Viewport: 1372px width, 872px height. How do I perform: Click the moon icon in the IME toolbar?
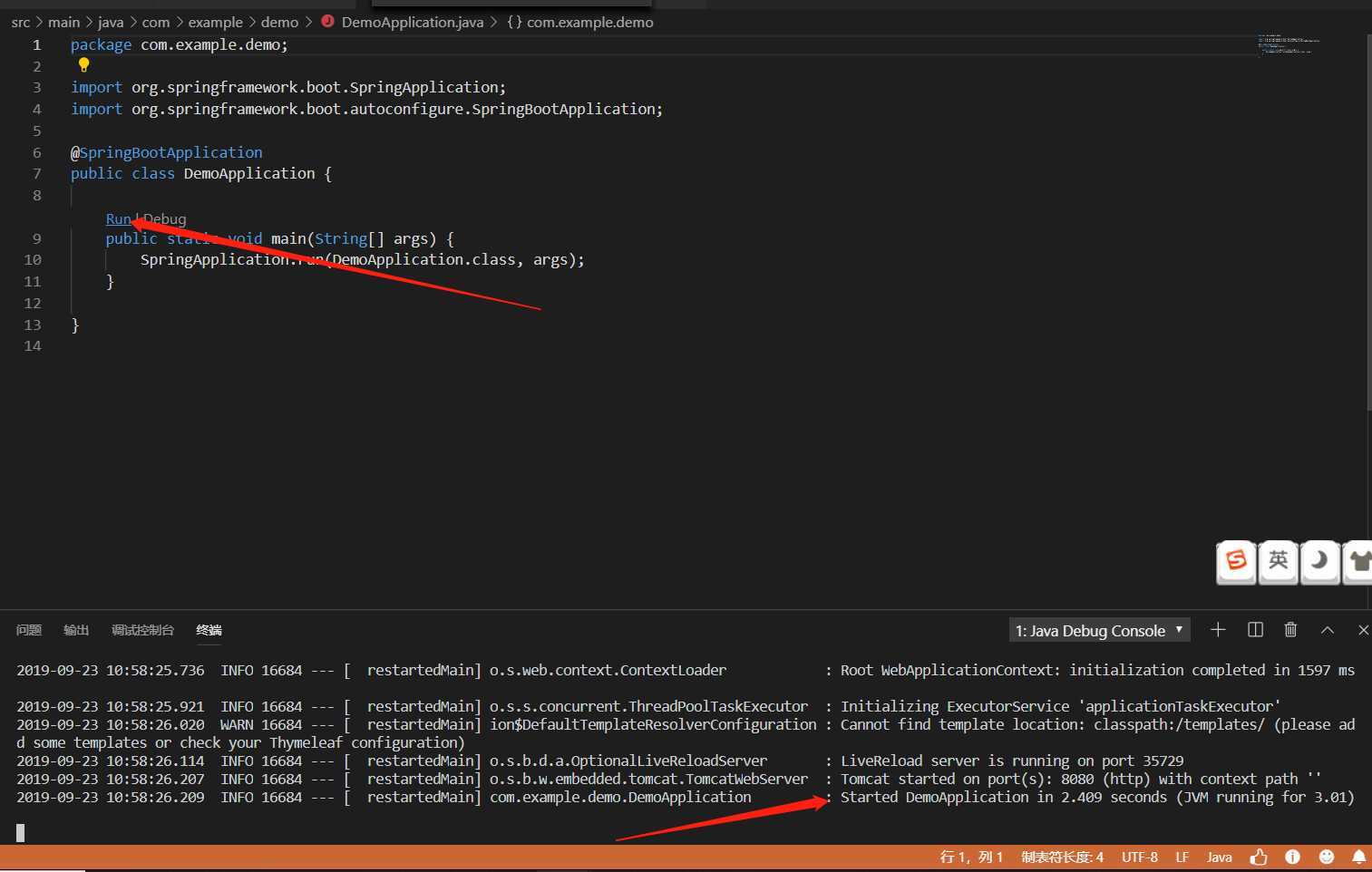(1320, 562)
